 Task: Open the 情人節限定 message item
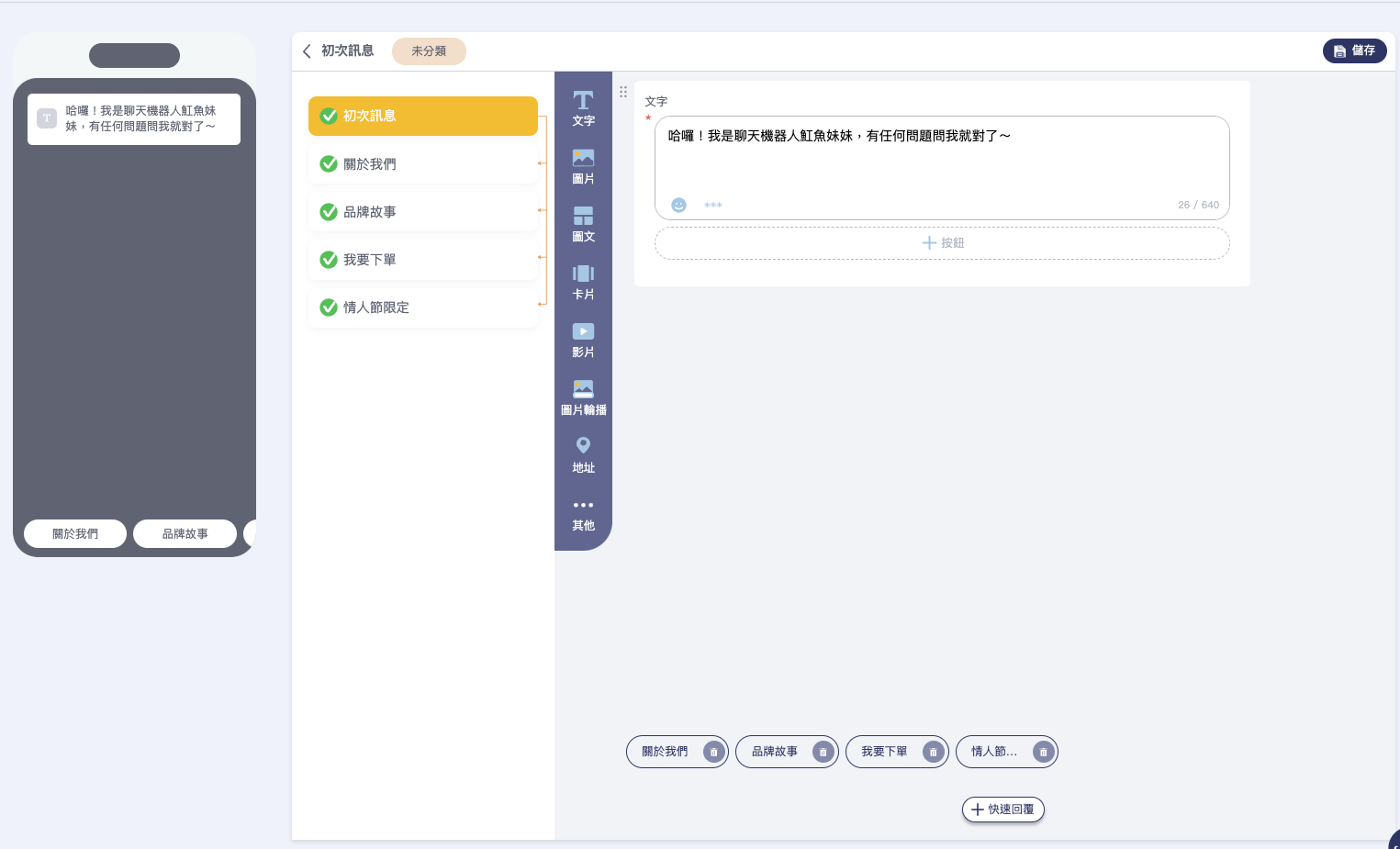point(422,307)
